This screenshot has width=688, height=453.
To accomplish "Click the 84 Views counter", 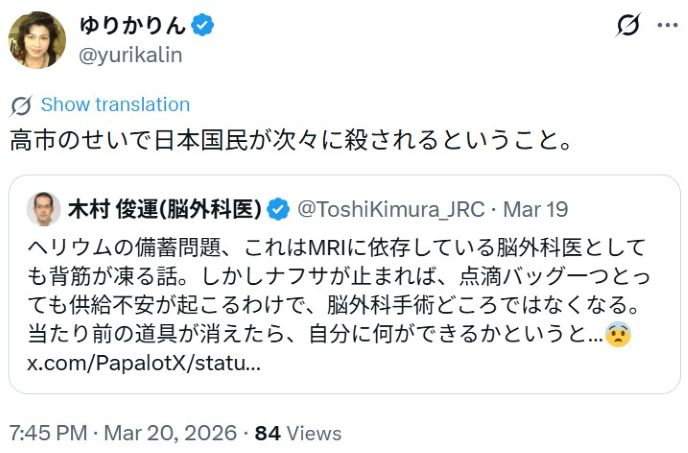I will pos(298,433).
